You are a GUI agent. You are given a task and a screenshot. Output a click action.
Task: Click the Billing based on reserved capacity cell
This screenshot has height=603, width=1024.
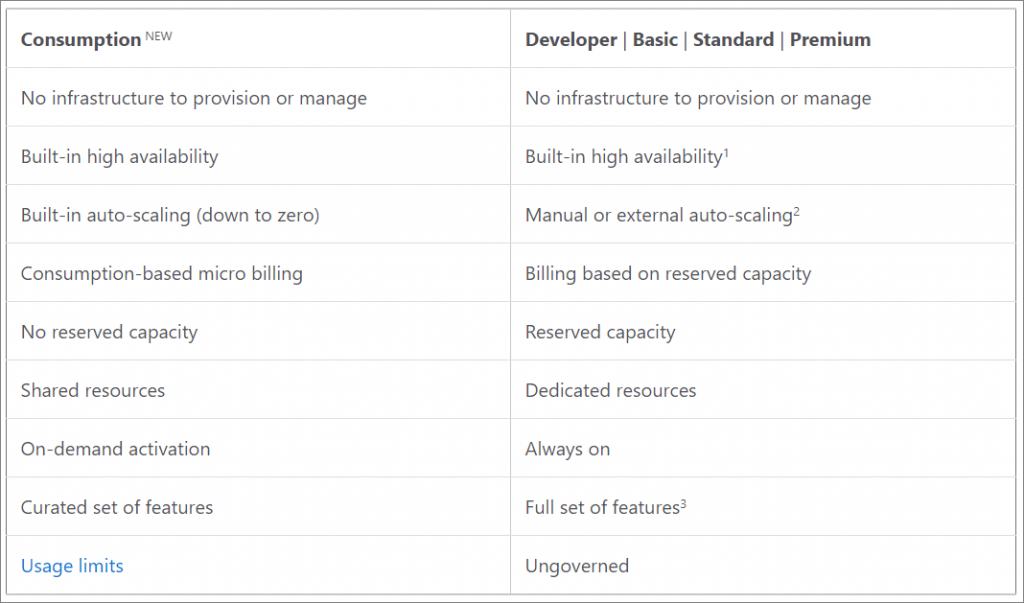[x=667, y=273]
